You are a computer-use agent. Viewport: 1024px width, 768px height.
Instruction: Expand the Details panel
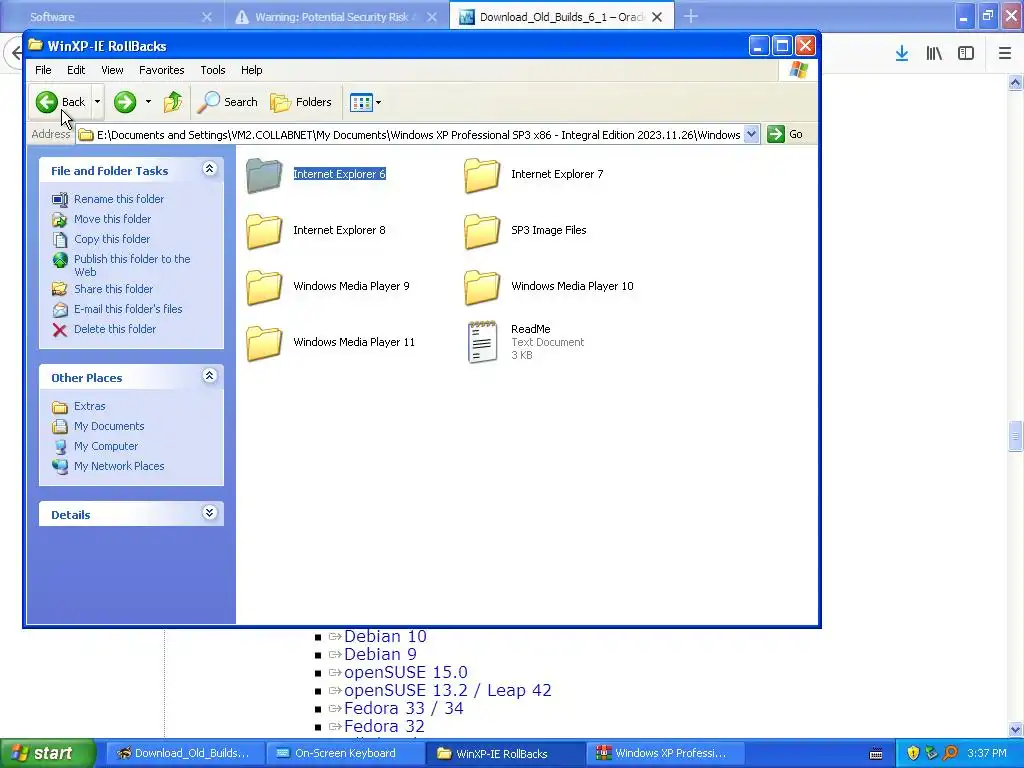point(209,513)
